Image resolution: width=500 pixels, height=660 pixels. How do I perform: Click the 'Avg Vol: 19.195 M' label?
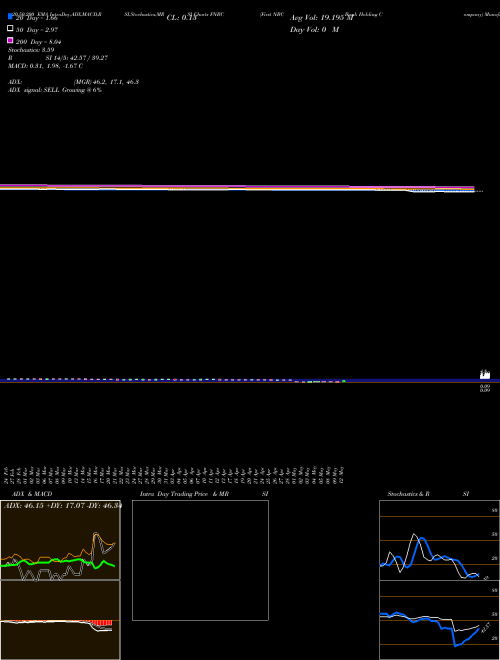tap(322, 18)
